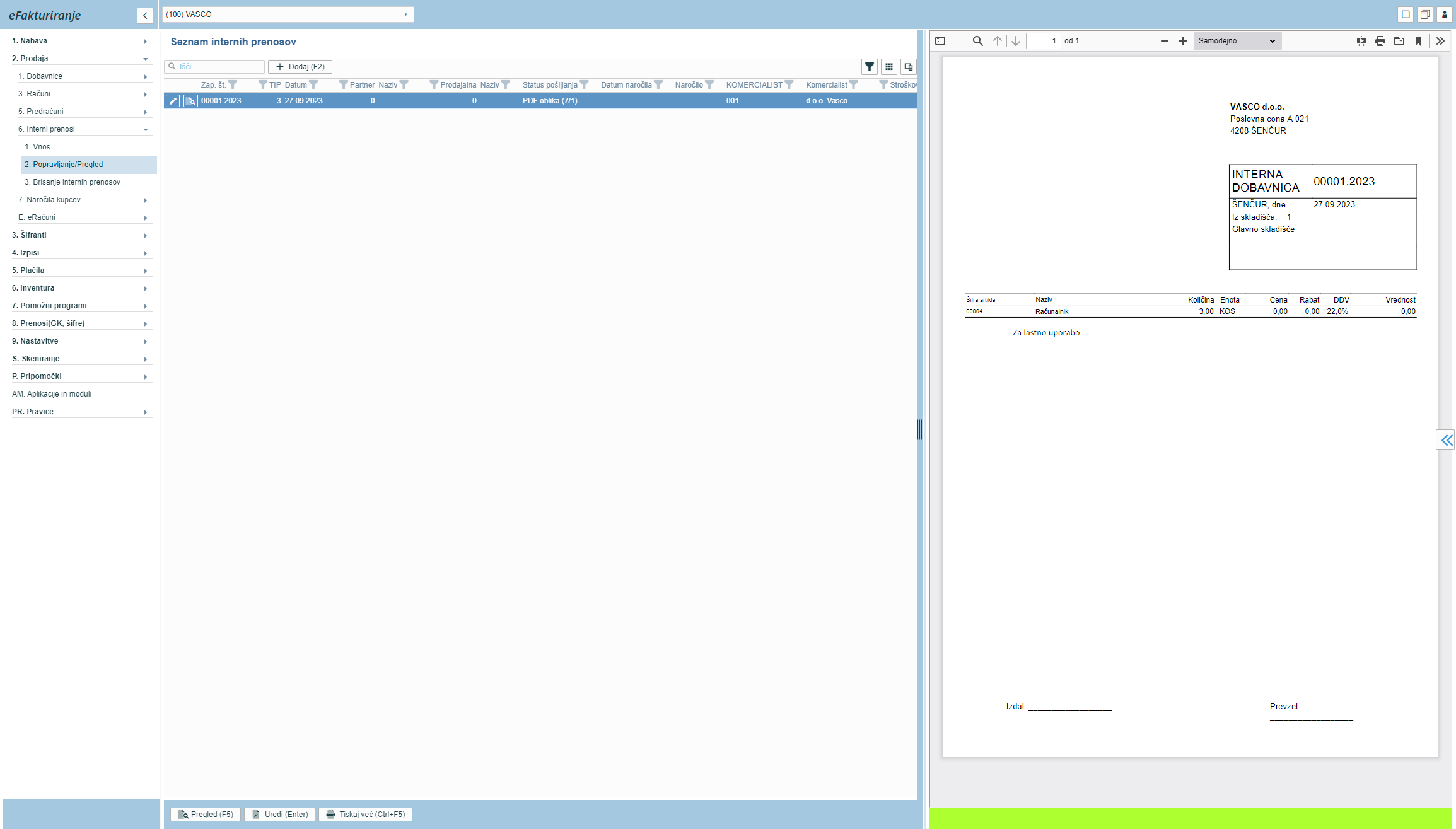1456x829 pixels.
Task: Go to previous page in PDF viewer
Action: coord(997,41)
